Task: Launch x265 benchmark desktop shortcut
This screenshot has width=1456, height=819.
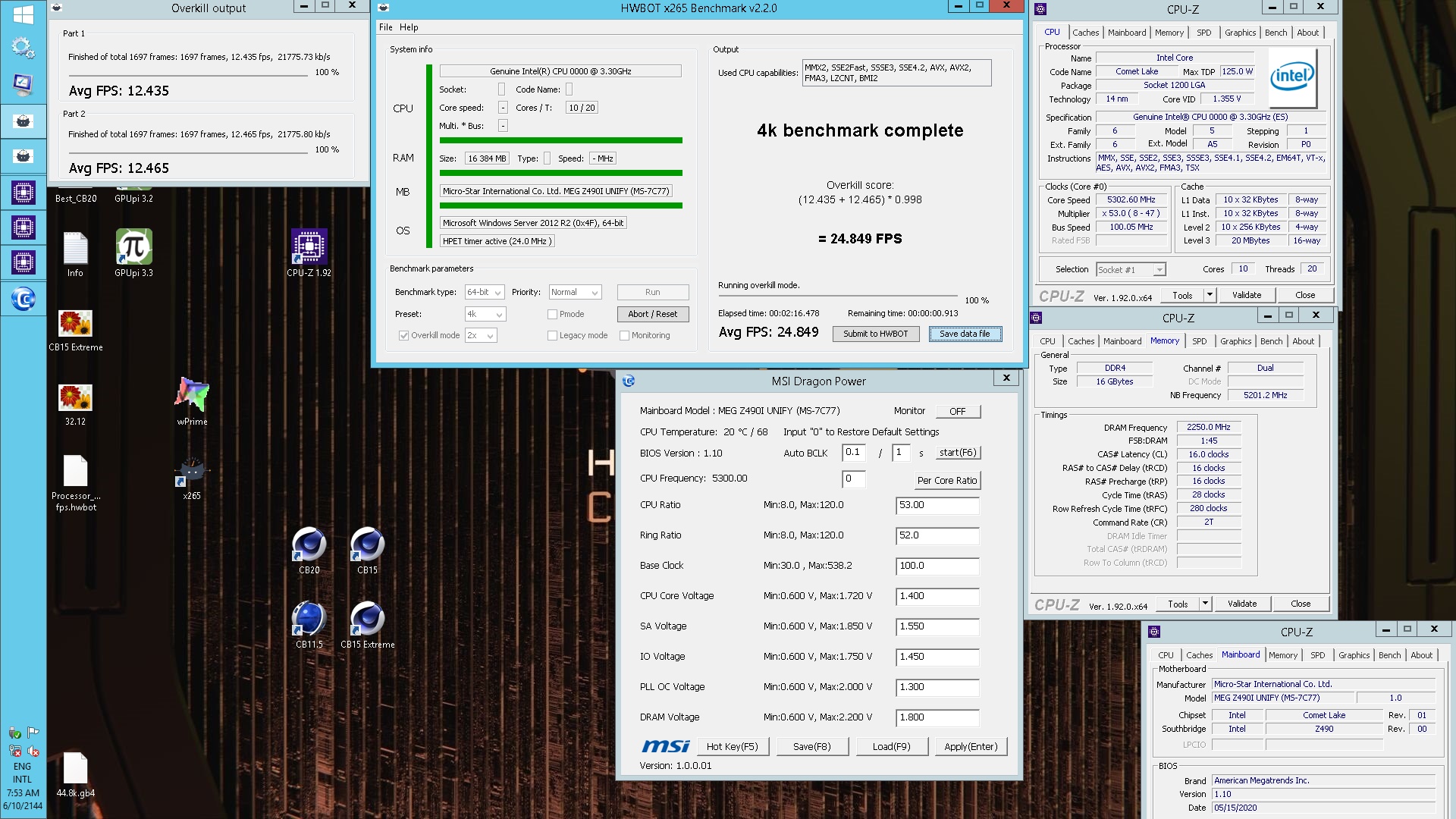Action: [192, 479]
